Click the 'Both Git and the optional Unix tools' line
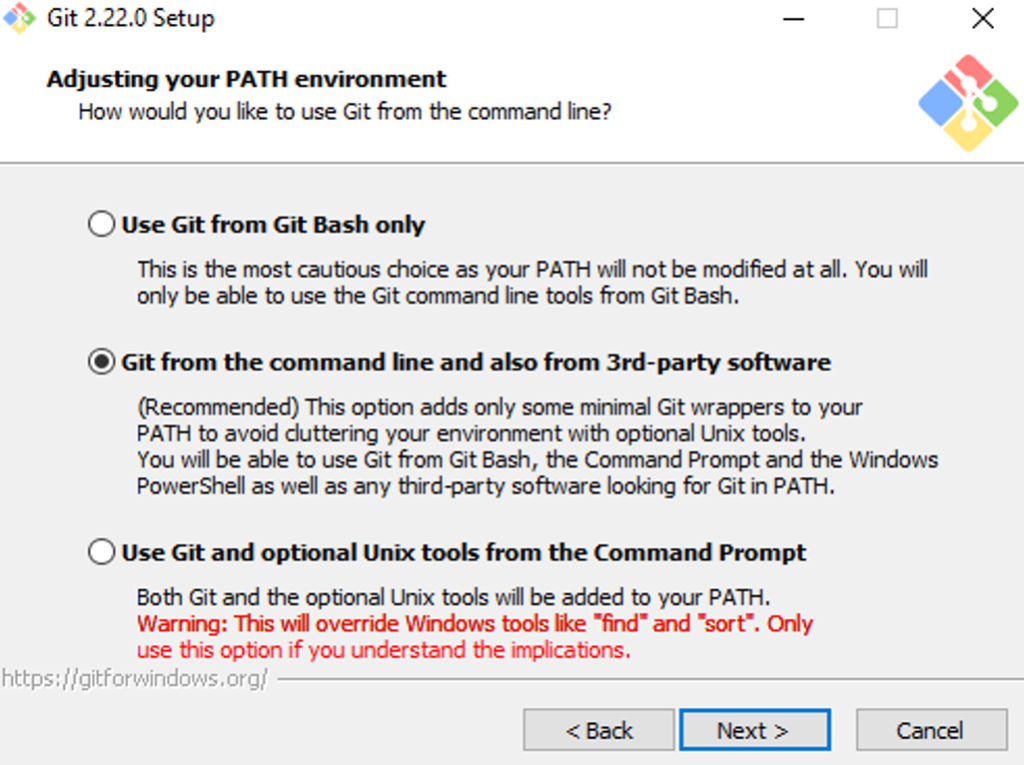The height and width of the screenshot is (765, 1024). click(453, 597)
